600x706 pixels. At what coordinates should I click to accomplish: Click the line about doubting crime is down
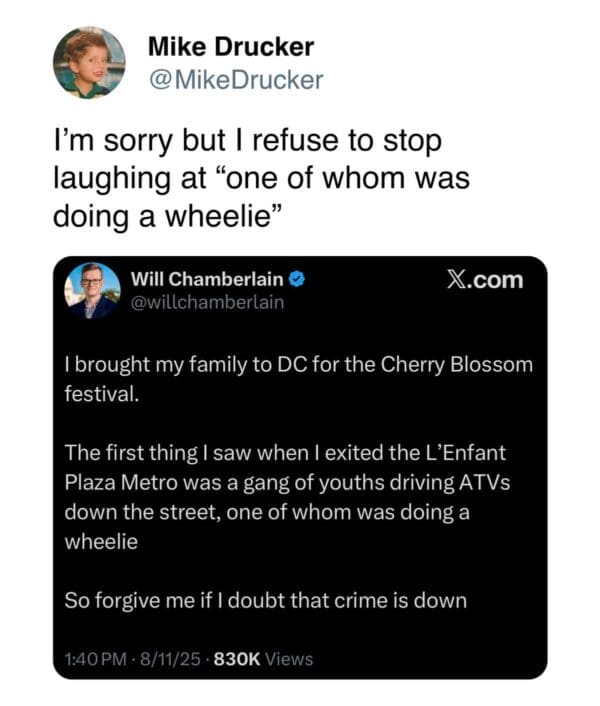[265, 602]
